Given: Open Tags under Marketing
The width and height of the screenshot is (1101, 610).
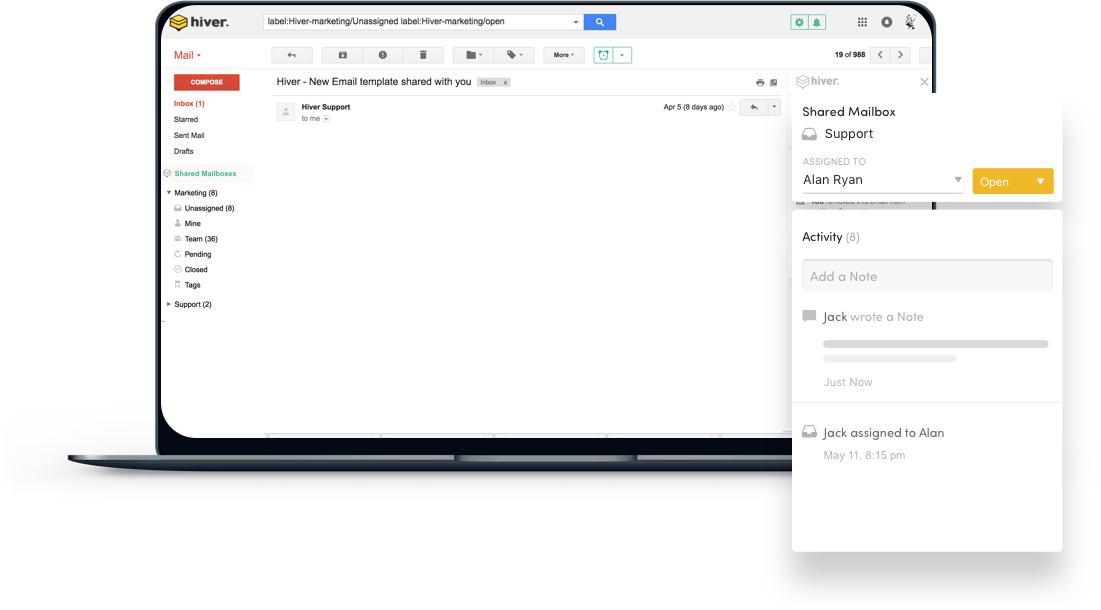Looking at the screenshot, I should (x=192, y=285).
